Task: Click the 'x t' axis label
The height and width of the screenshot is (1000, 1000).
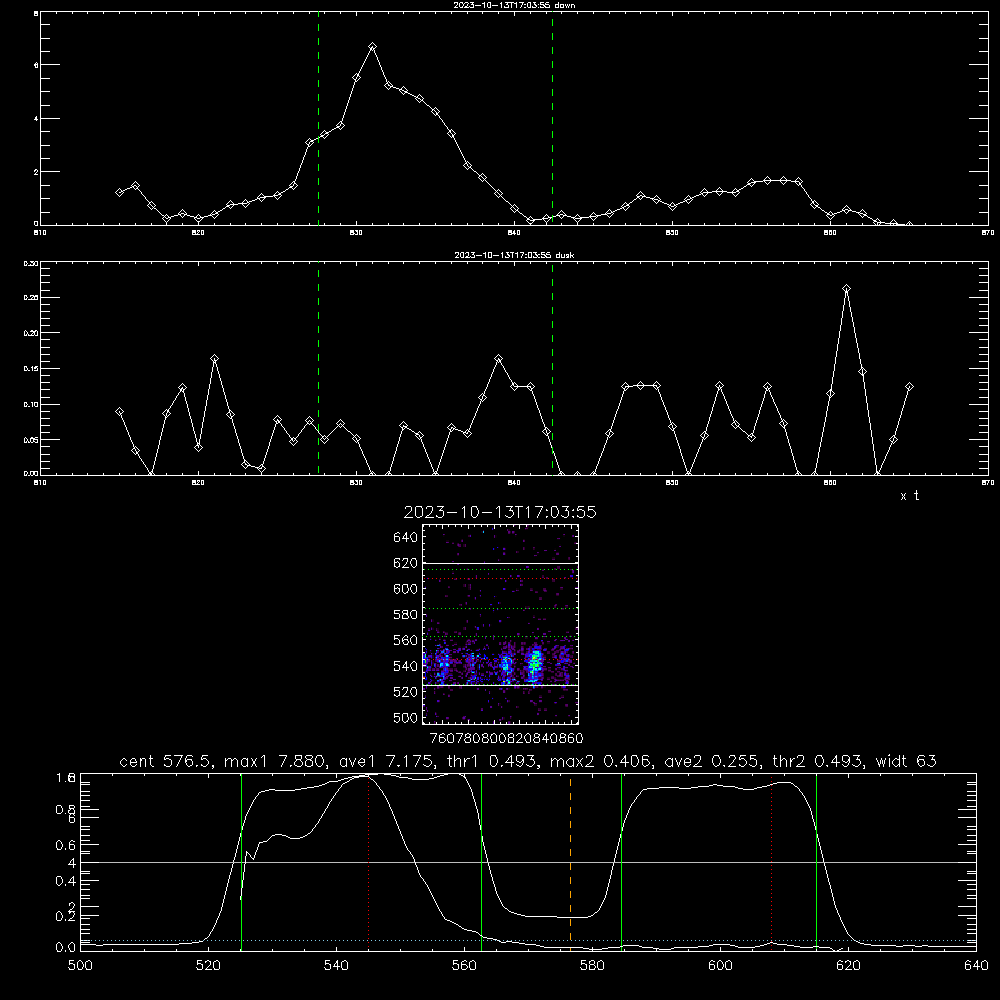Action: click(x=909, y=496)
